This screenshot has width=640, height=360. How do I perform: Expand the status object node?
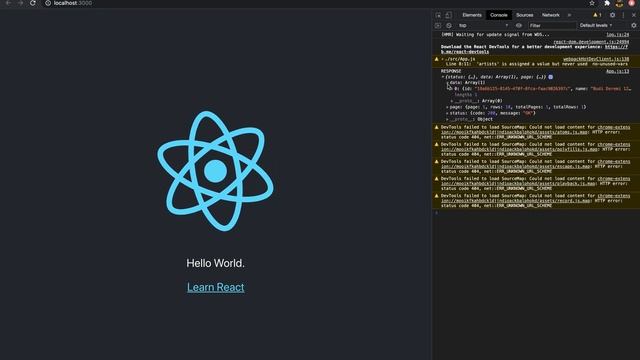[447, 113]
